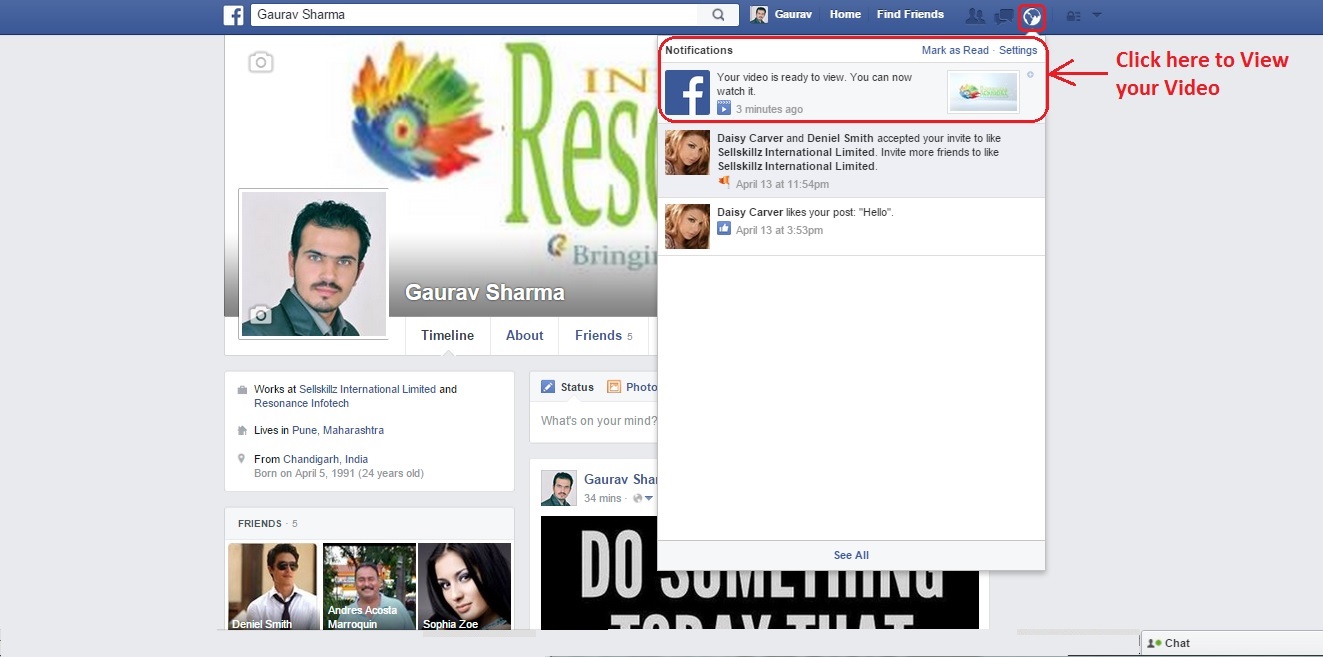
Task: Open the Facebook logo home icon
Action: (233, 15)
